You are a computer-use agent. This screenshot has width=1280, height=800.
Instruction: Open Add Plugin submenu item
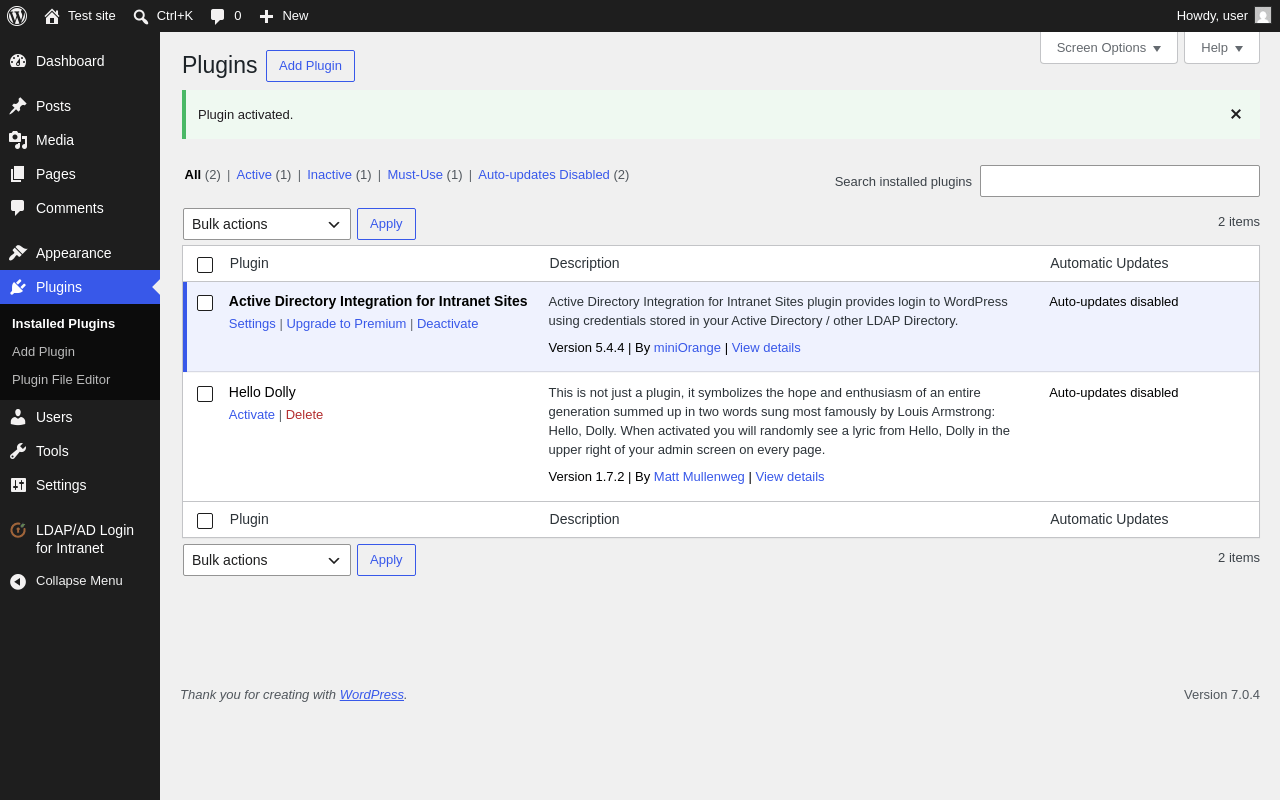(x=43, y=352)
